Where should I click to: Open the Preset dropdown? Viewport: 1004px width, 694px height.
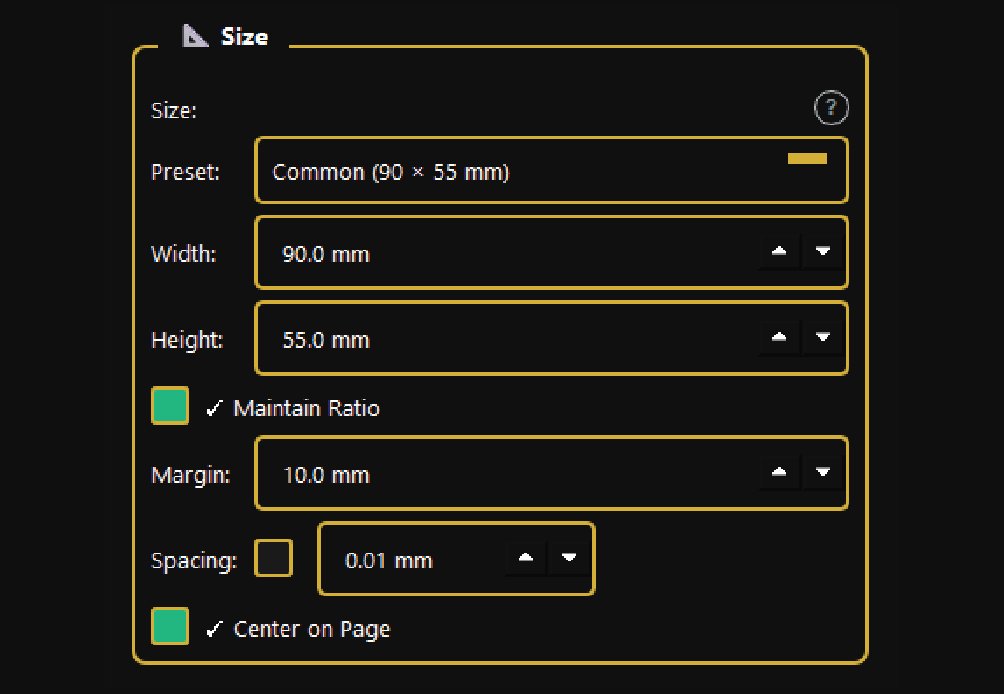[x=551, y=171]
